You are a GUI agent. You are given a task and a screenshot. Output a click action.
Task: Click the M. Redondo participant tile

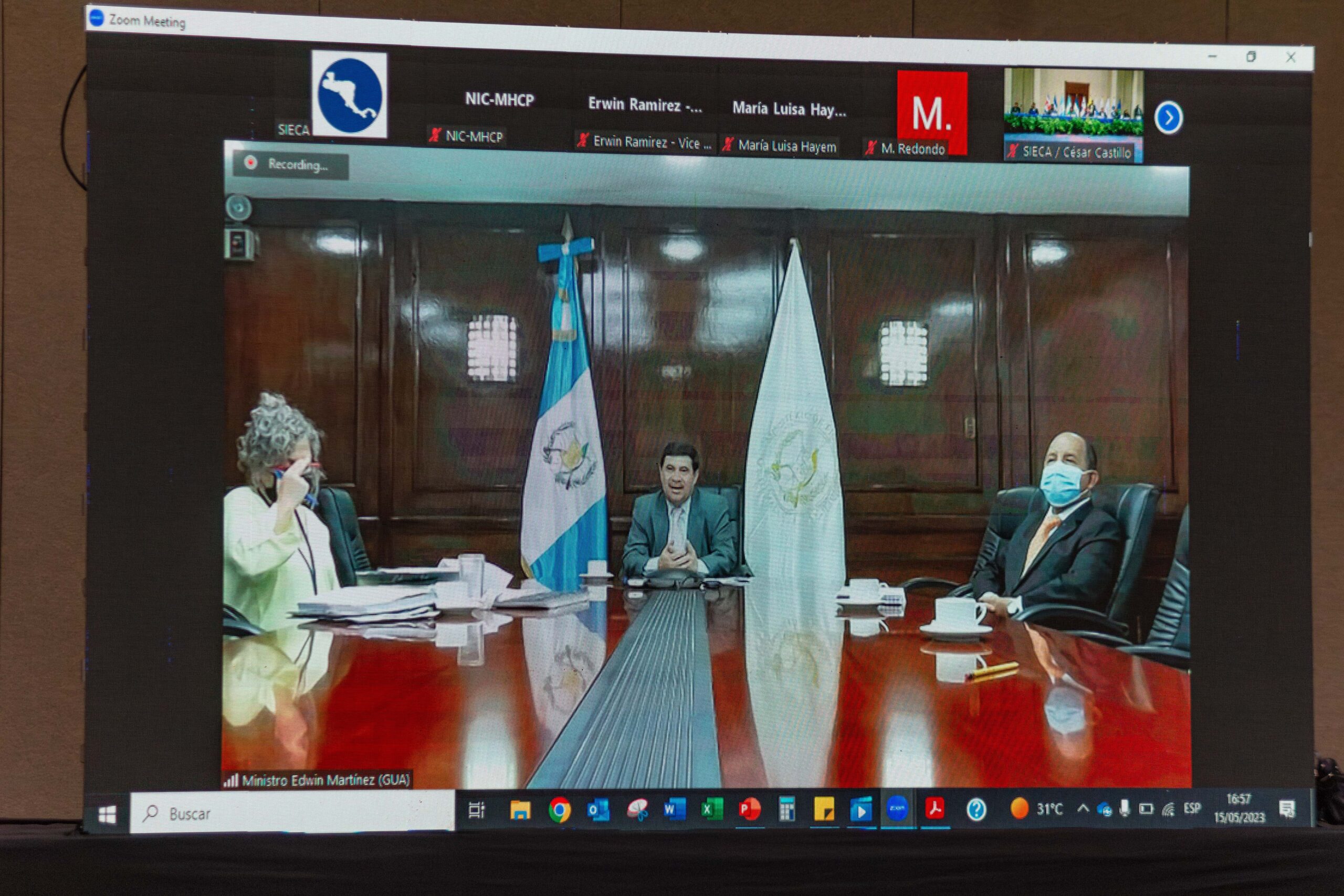click(x=931, y=113)
